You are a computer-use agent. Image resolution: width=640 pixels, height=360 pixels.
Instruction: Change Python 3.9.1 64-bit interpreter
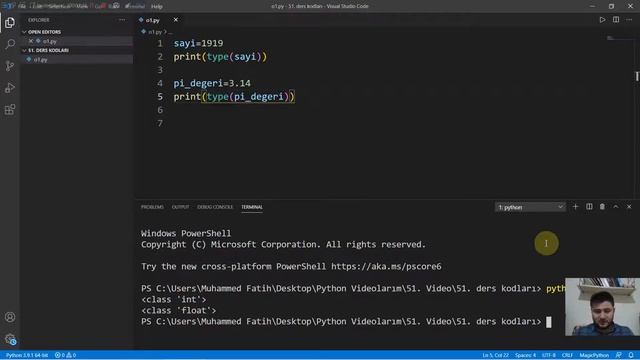[x=27, y=355]
